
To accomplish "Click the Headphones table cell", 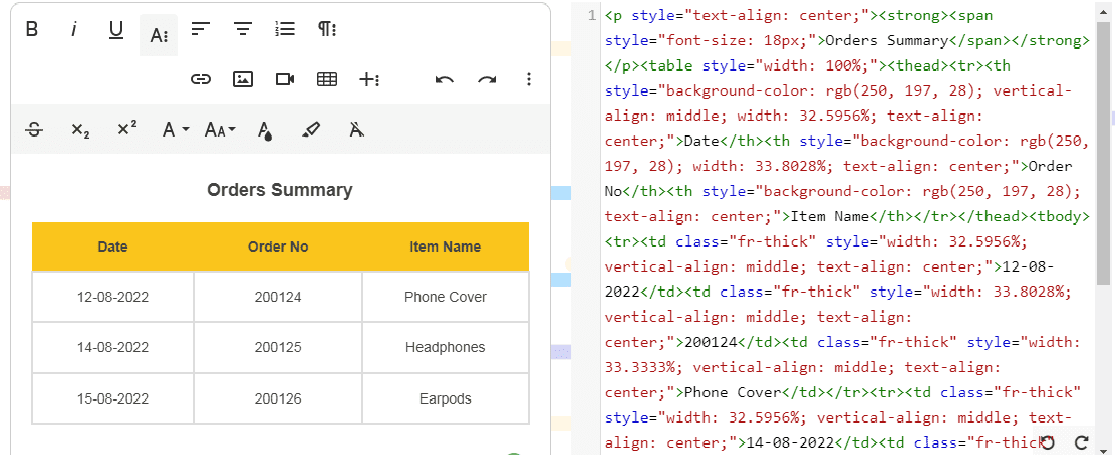I will (x=445, y=347).
